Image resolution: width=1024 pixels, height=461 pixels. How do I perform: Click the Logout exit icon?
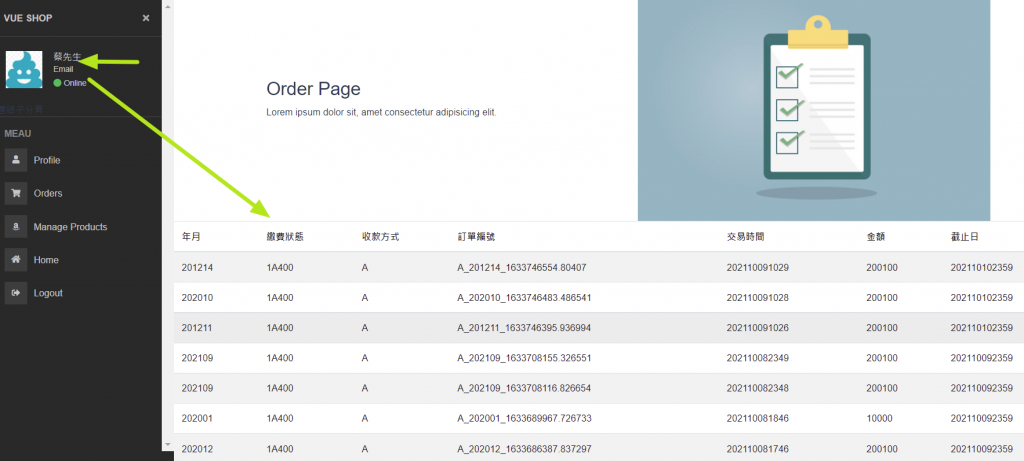pos(16,293)
